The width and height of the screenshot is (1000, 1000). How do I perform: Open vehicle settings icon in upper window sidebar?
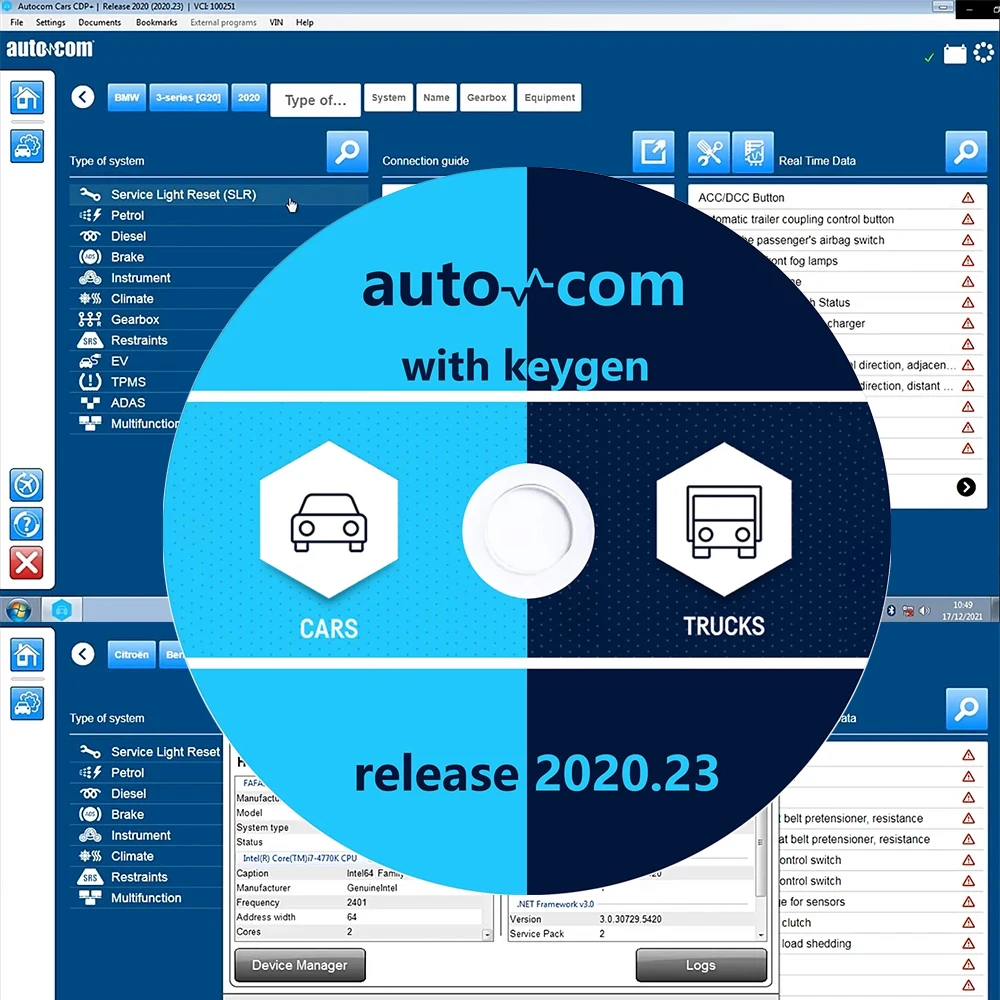tap(27, 146)
